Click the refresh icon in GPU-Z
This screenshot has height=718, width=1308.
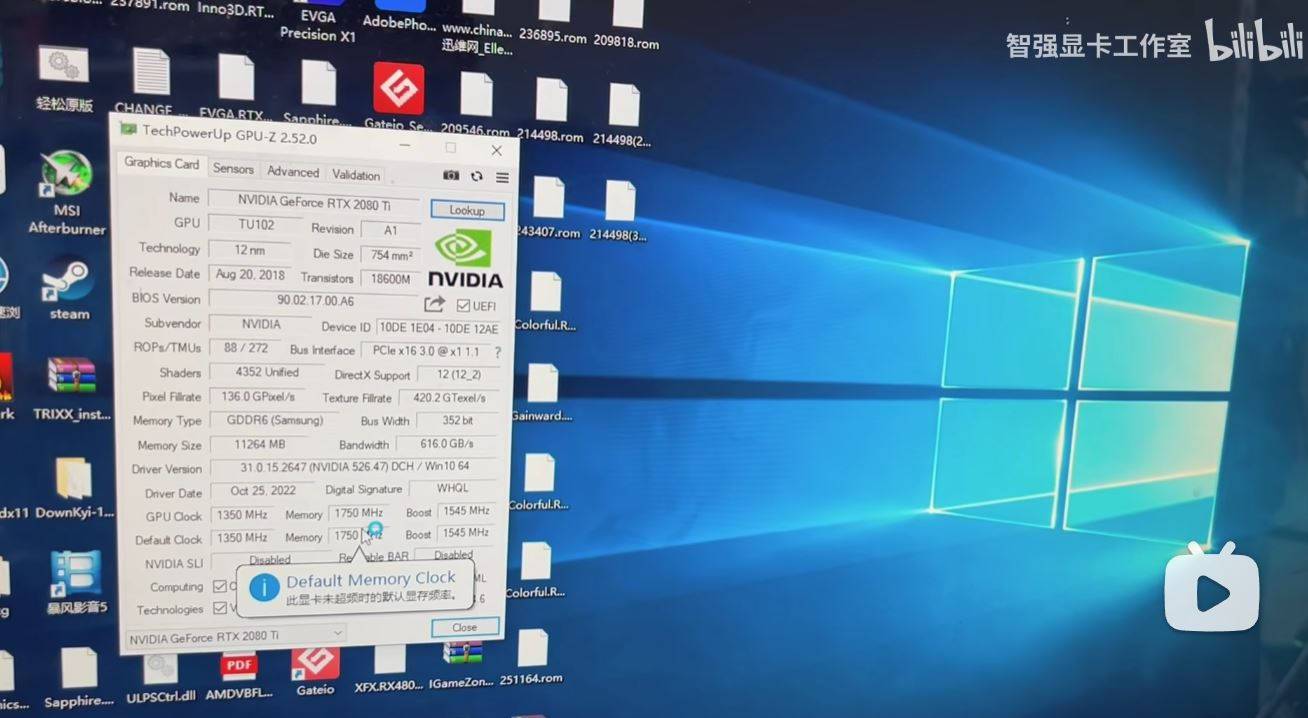coord(477,177)
